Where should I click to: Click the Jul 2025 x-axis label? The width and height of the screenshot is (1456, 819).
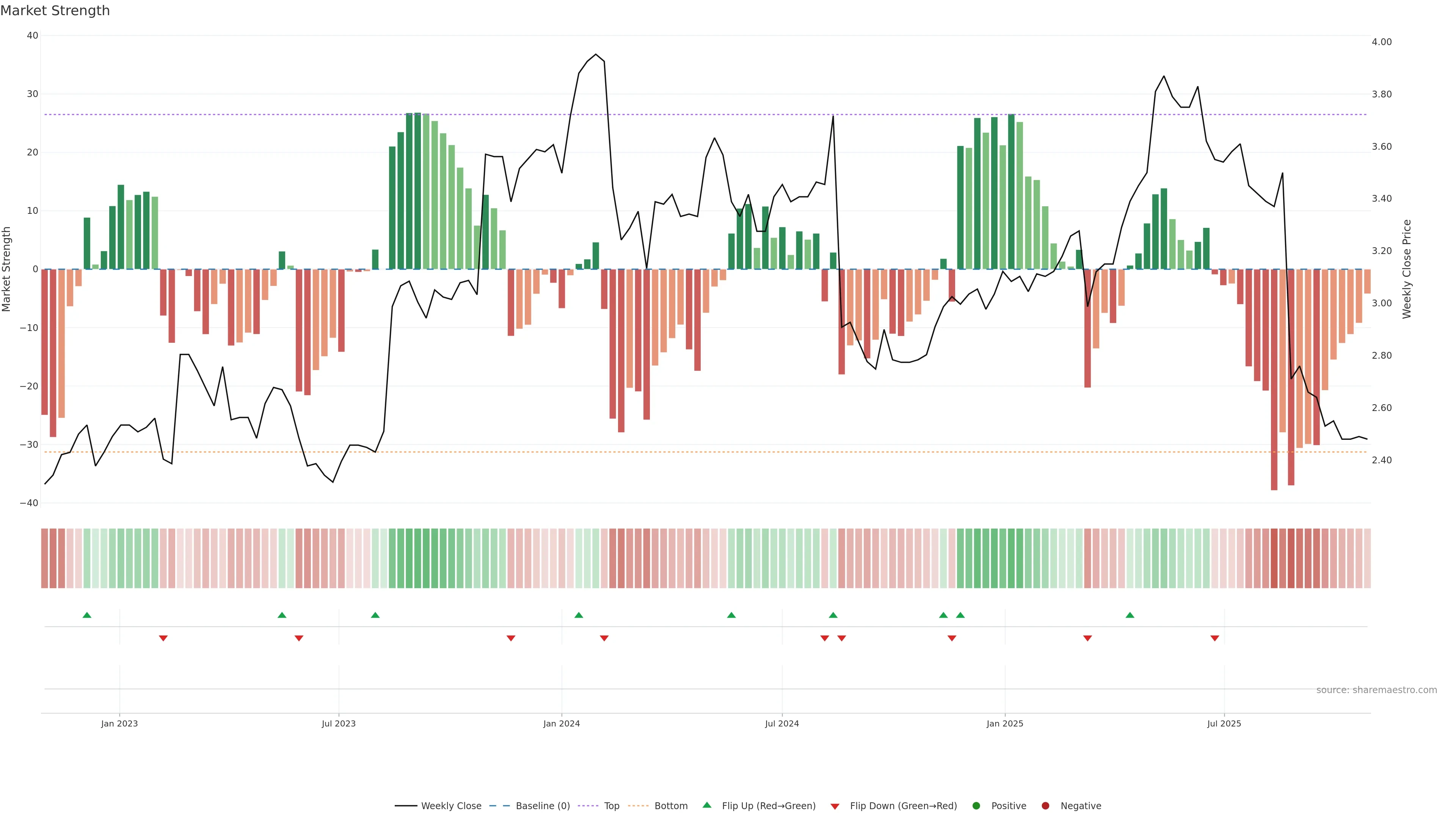point(1224,724)
